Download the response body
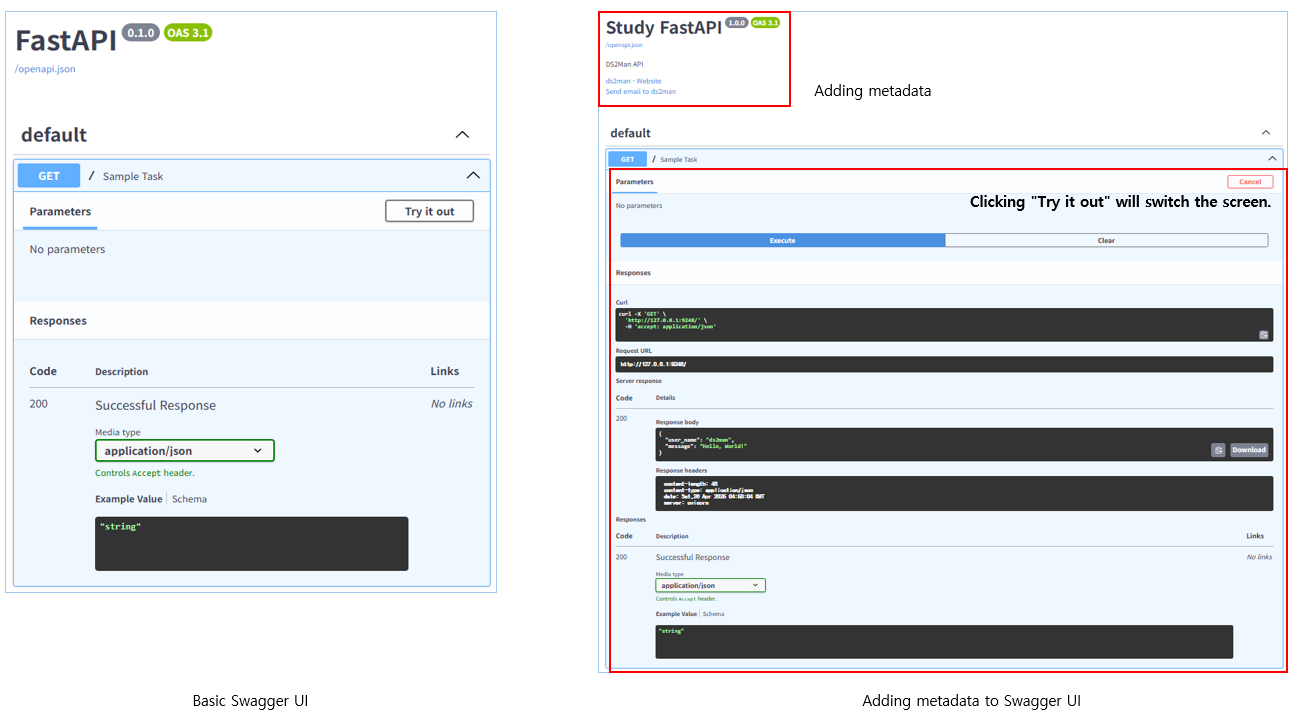Screen dimensions: 1293x714 point(1249,450)
